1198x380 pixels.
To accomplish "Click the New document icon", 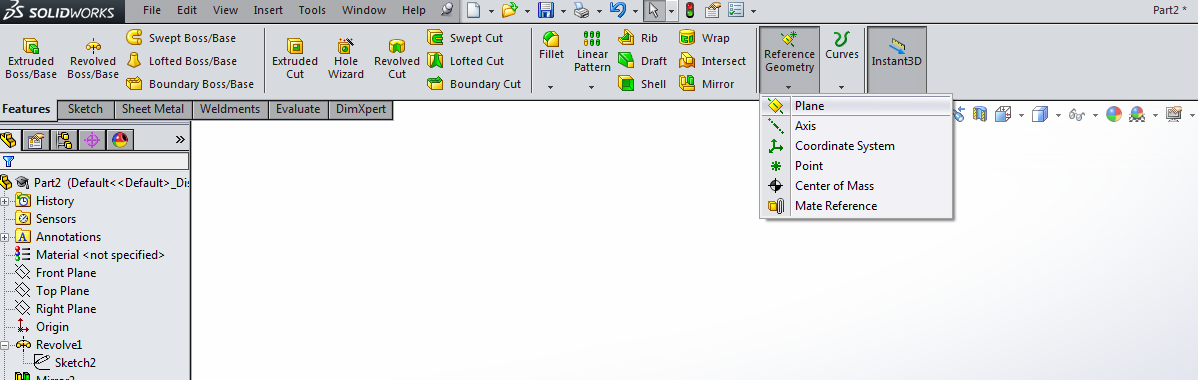I will pyautogui.click(x=474, y=11).
